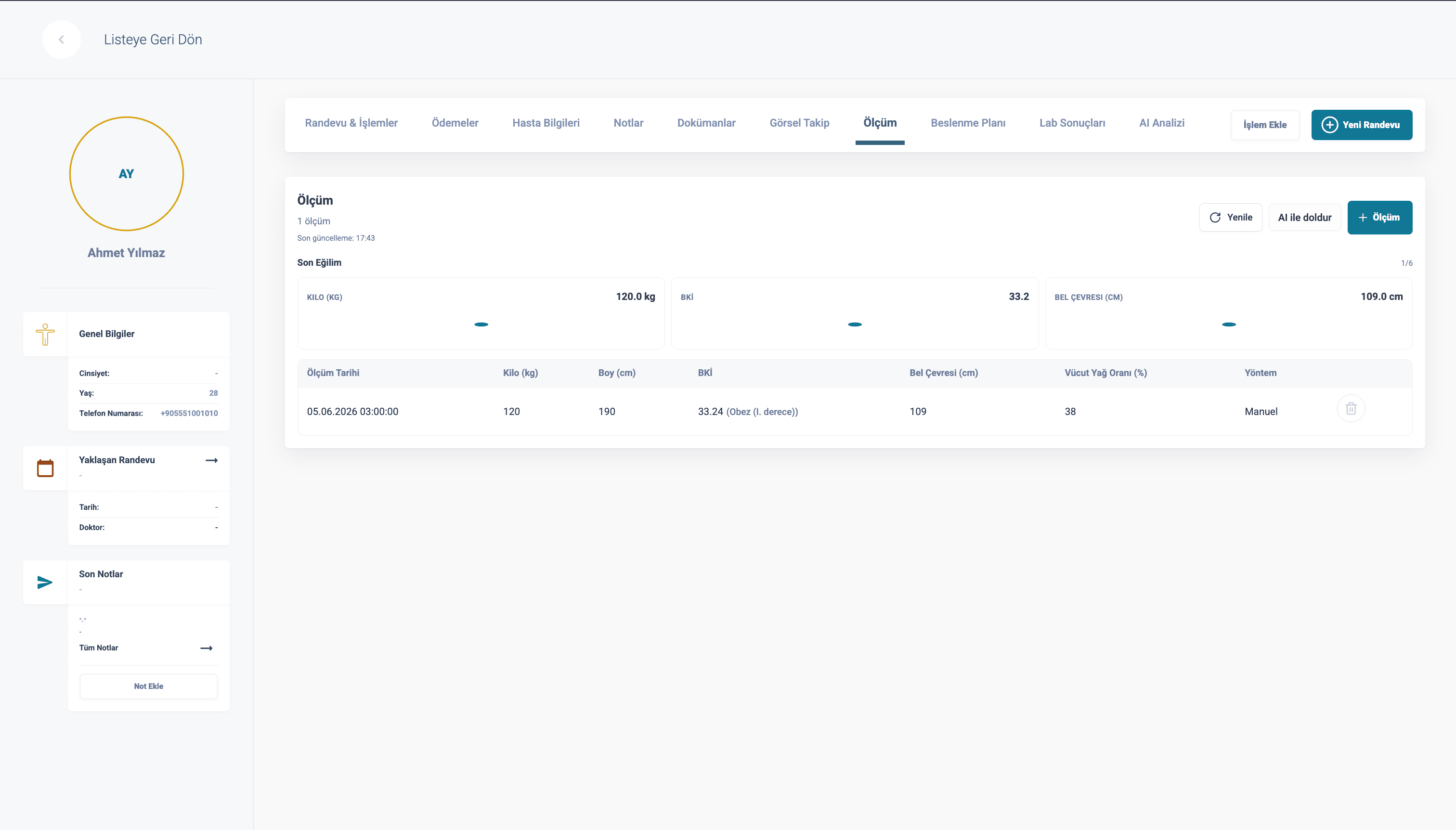
Task: Click Ölçüm Tarihi column header
Action: [333, 373]
